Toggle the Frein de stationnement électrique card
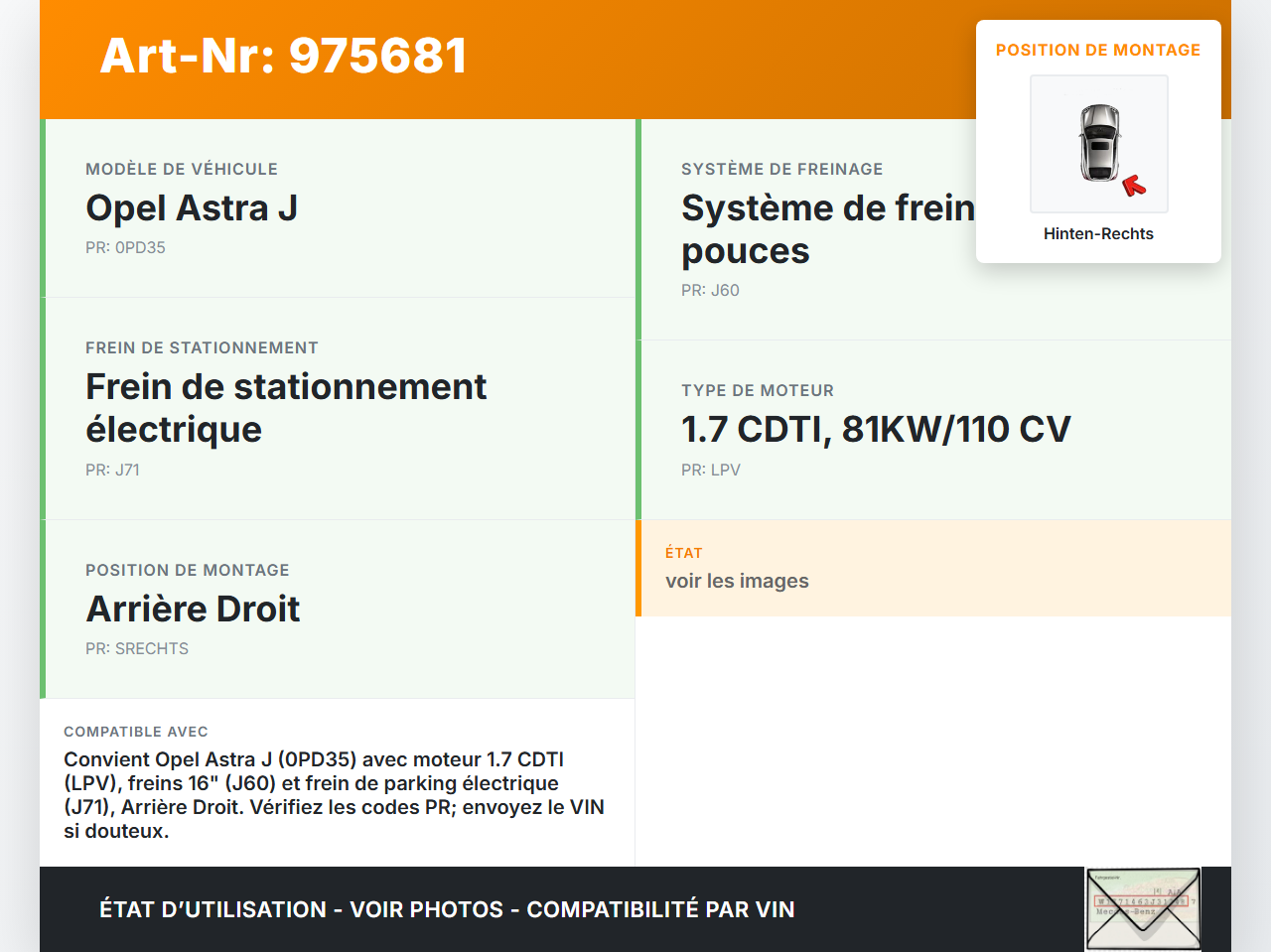This screenshot has width=1271, height=952. coord(338,407)
